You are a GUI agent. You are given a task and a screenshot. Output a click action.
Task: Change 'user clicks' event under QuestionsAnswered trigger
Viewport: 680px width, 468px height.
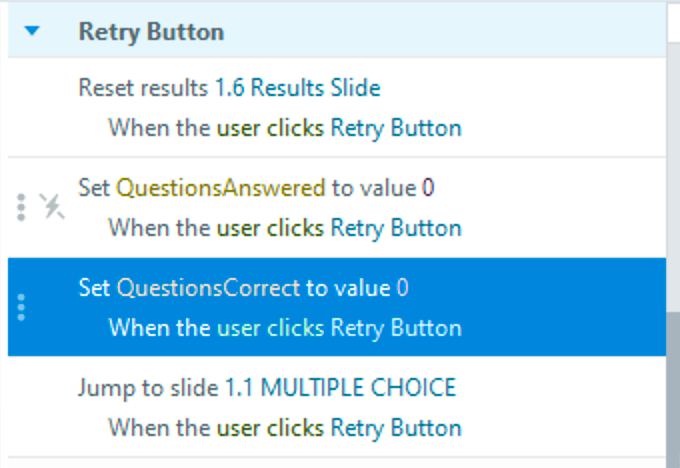point(270,228)
